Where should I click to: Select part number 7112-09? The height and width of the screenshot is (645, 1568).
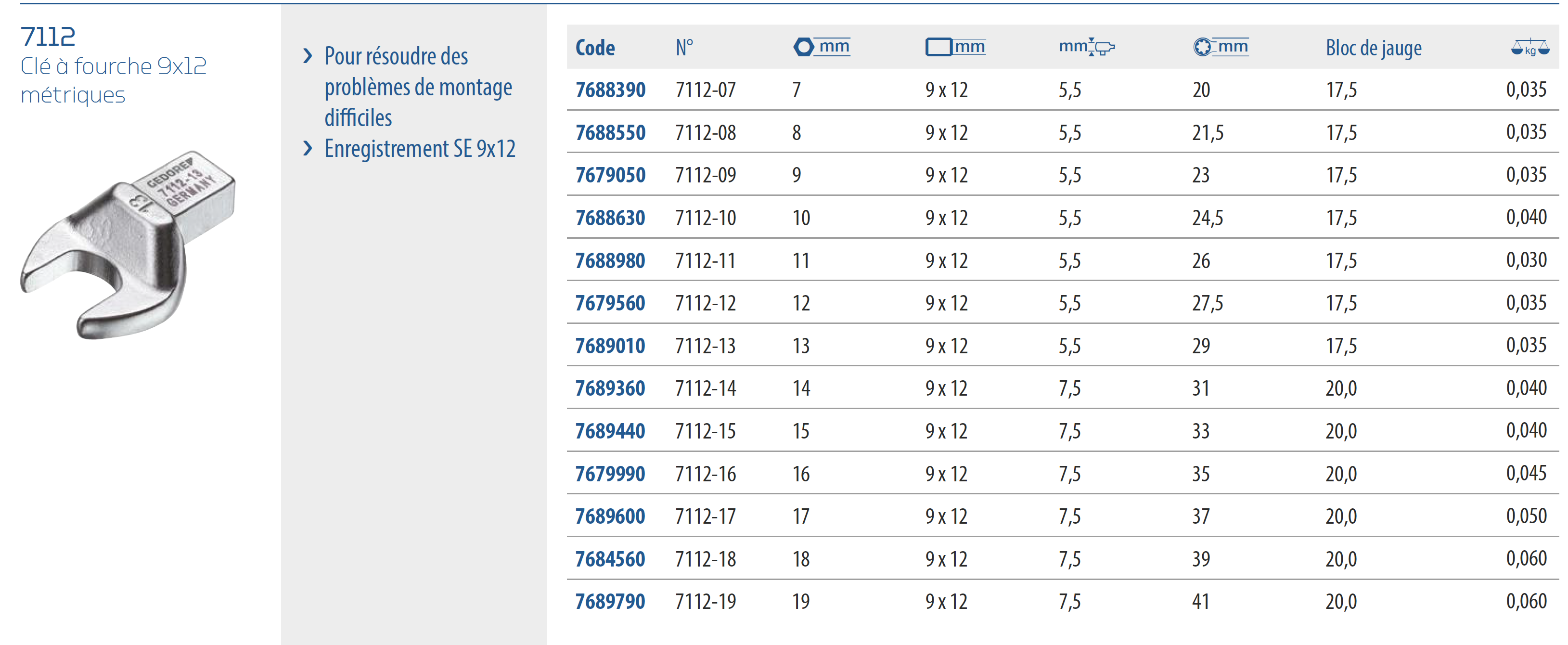(x=706, y=175)
